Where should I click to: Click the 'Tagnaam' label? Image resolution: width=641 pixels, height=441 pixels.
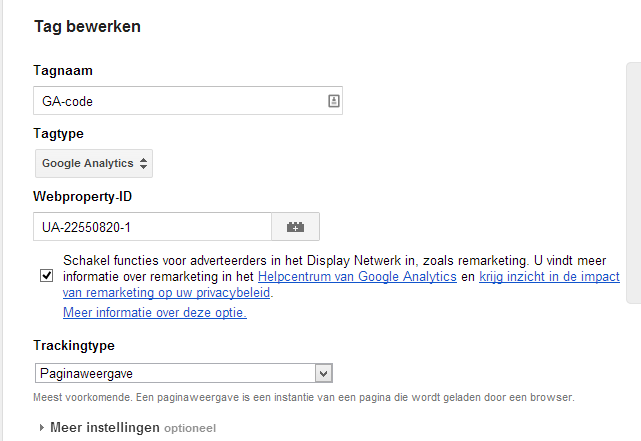63,71
